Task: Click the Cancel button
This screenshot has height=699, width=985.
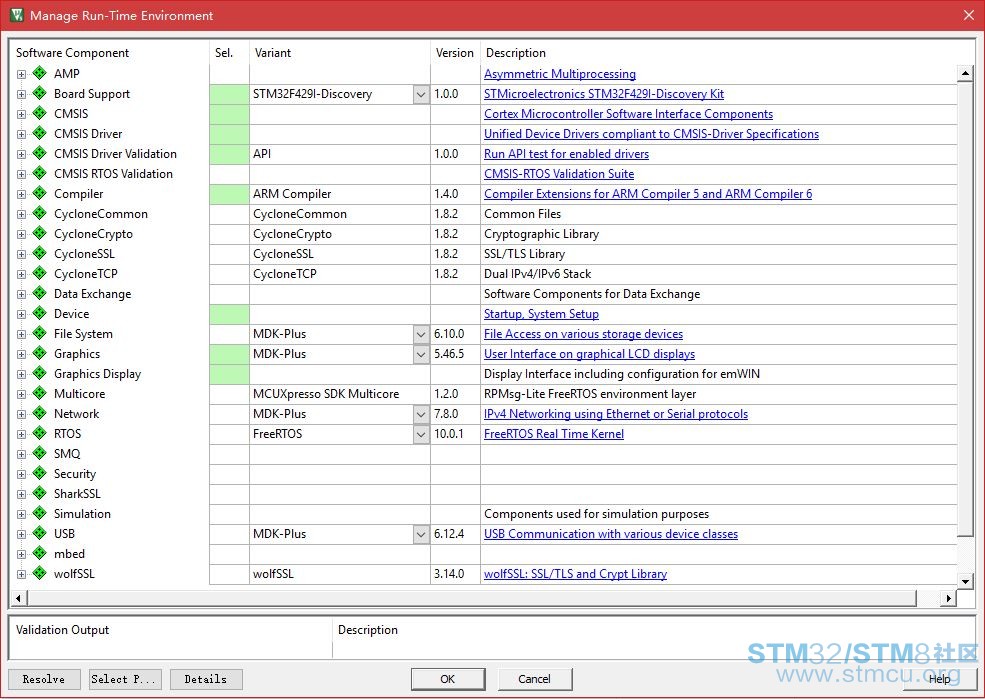Action: click(535, 679)
